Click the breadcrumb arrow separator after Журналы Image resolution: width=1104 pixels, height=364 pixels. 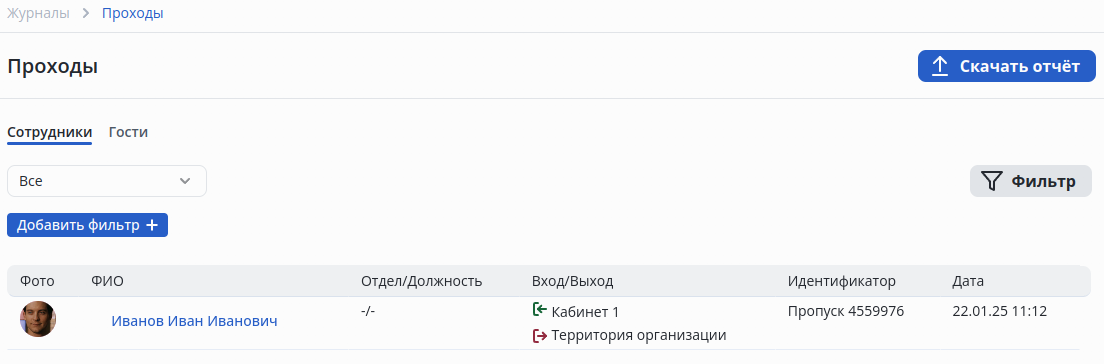click(x=86, y=13)
